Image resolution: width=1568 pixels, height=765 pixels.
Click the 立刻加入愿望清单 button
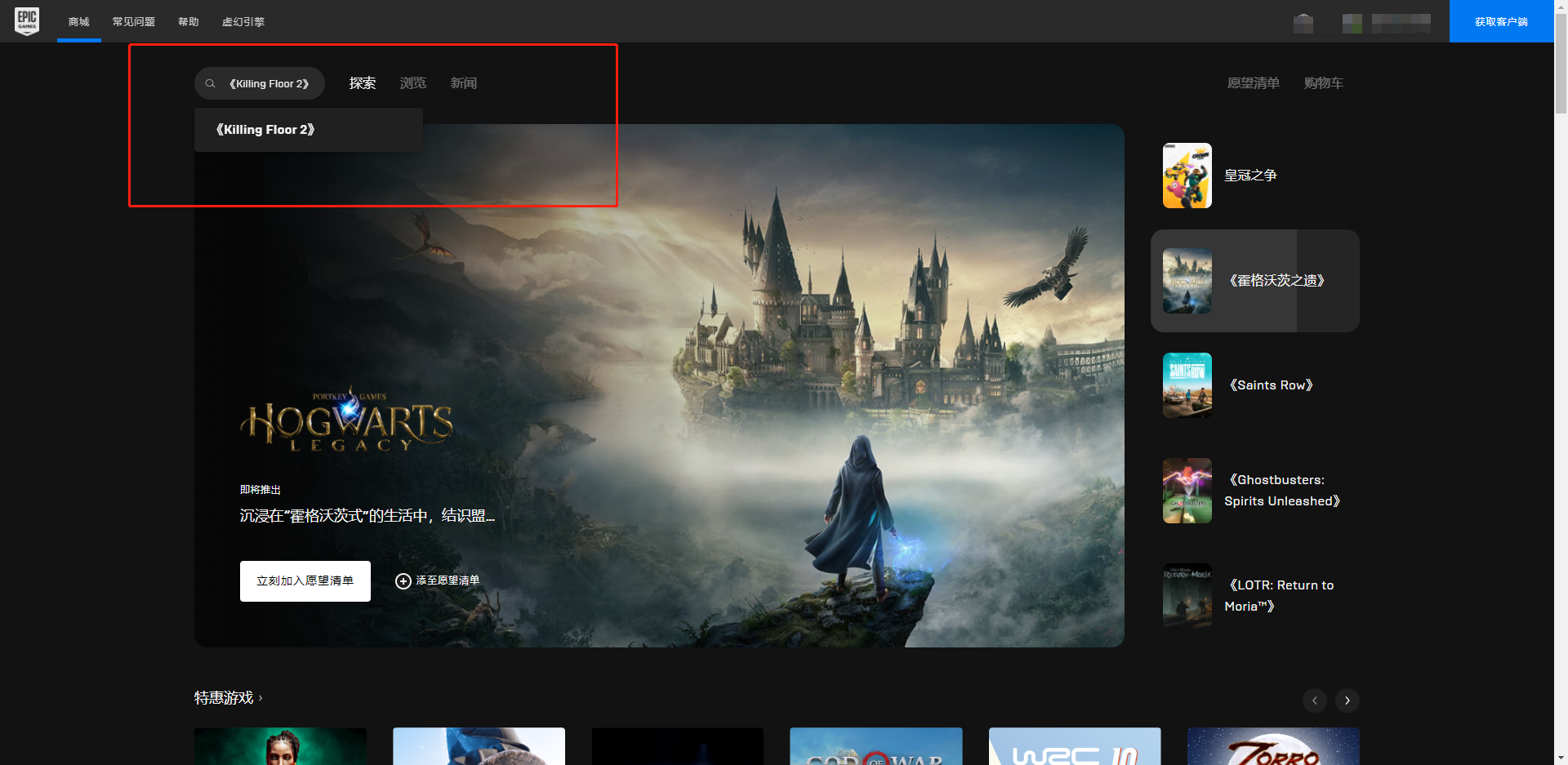305,581
